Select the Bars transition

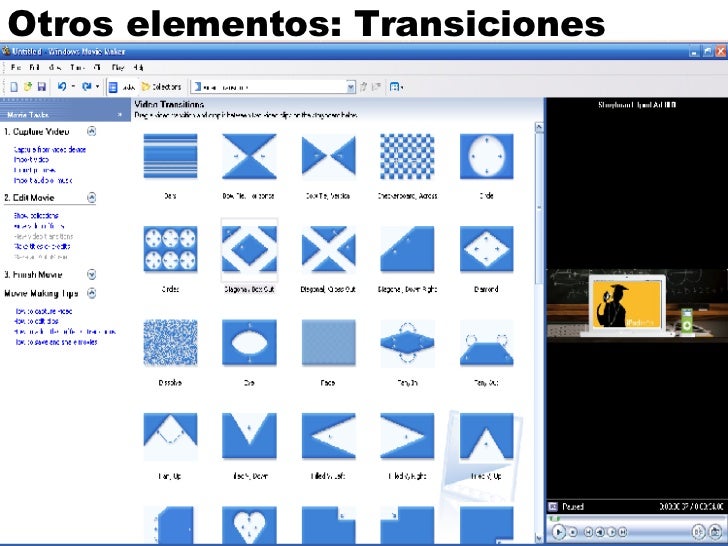(x=170, y=156)
